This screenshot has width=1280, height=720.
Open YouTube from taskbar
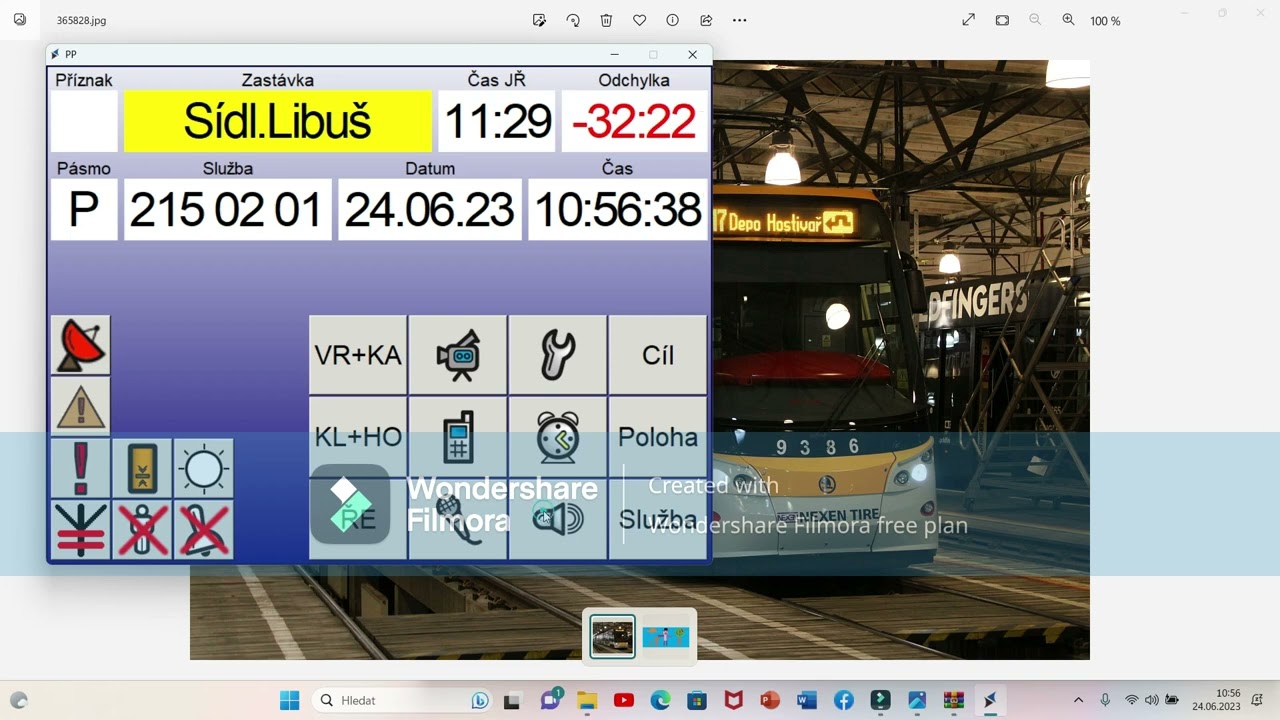tap(624, 700)
